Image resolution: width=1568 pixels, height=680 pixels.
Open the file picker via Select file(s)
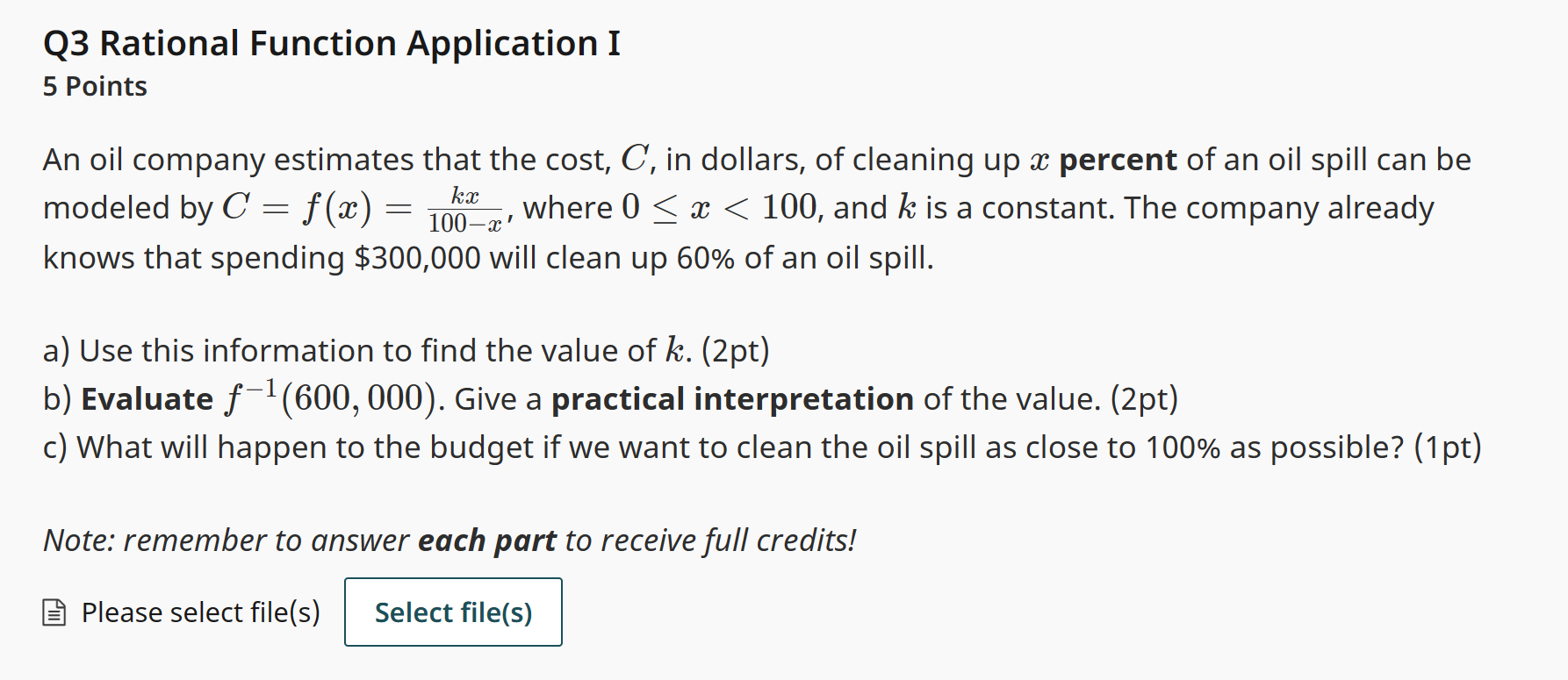pyautogui.click(x=452, y=612)
